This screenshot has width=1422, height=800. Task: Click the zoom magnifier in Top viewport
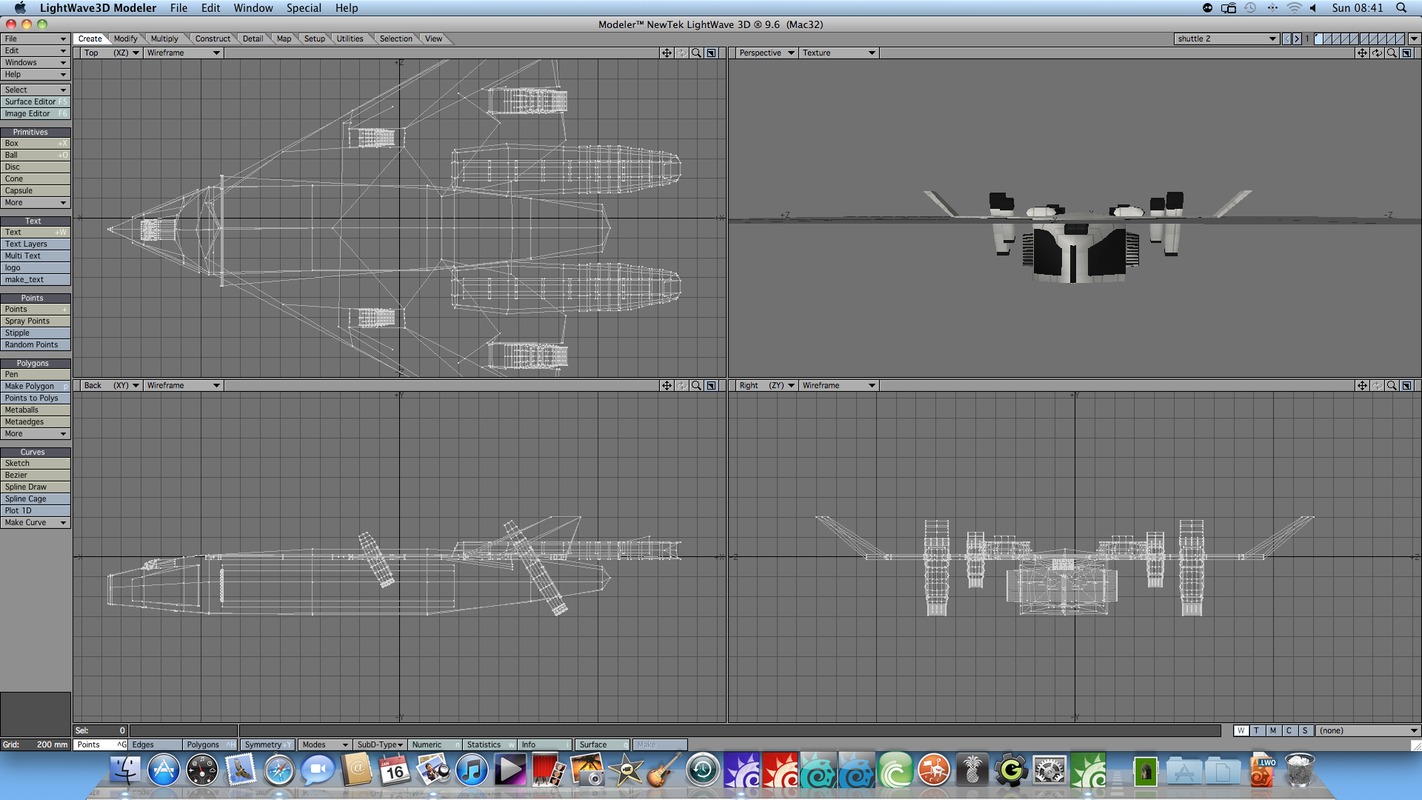[695, 53]
